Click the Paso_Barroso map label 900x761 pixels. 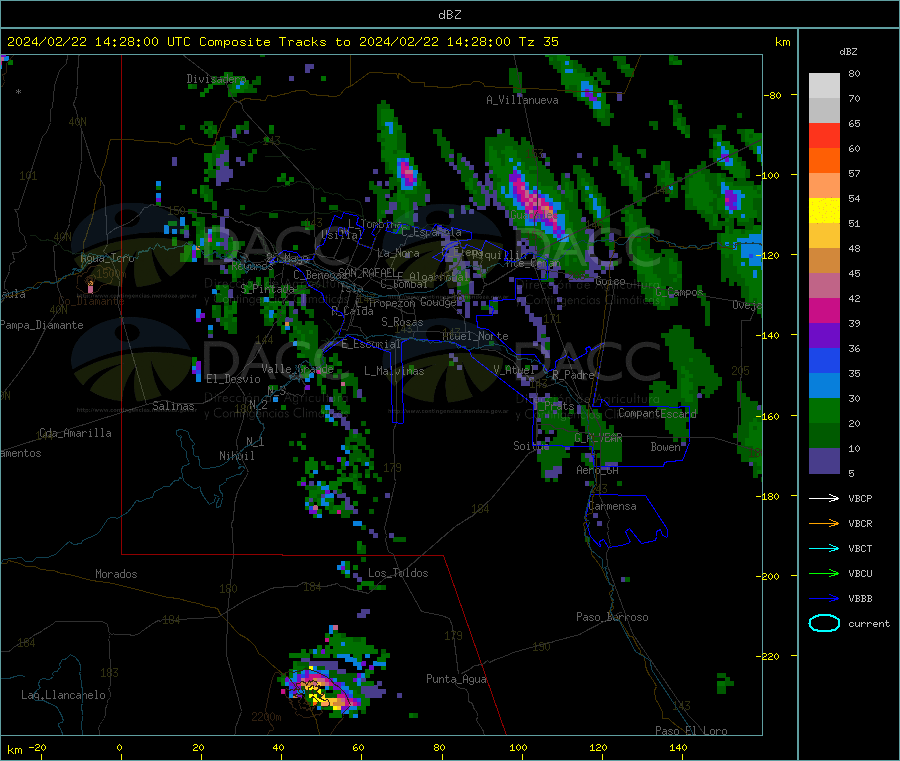612,617
